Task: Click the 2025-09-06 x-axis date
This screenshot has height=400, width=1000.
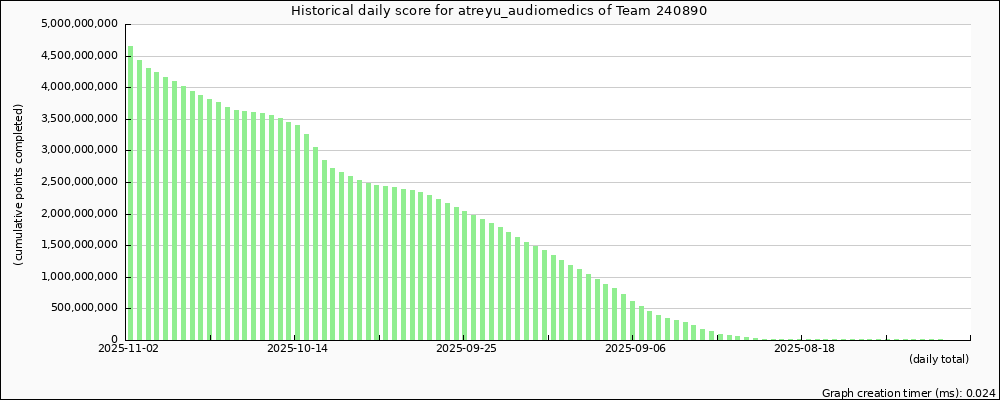Action: [635, 349]
